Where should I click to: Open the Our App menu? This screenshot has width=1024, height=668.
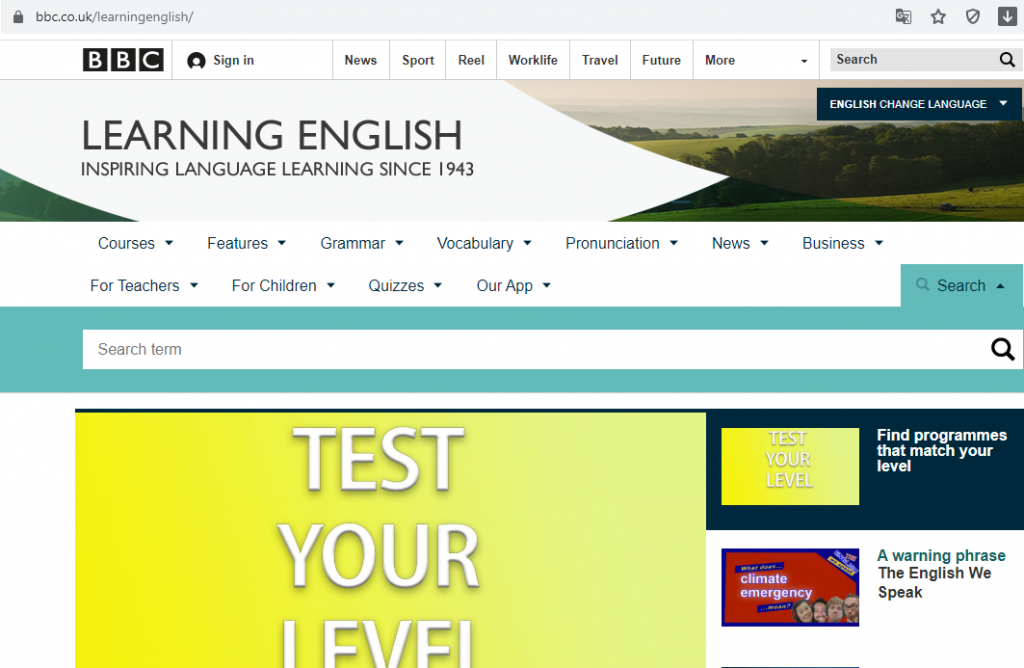[513, 286]
